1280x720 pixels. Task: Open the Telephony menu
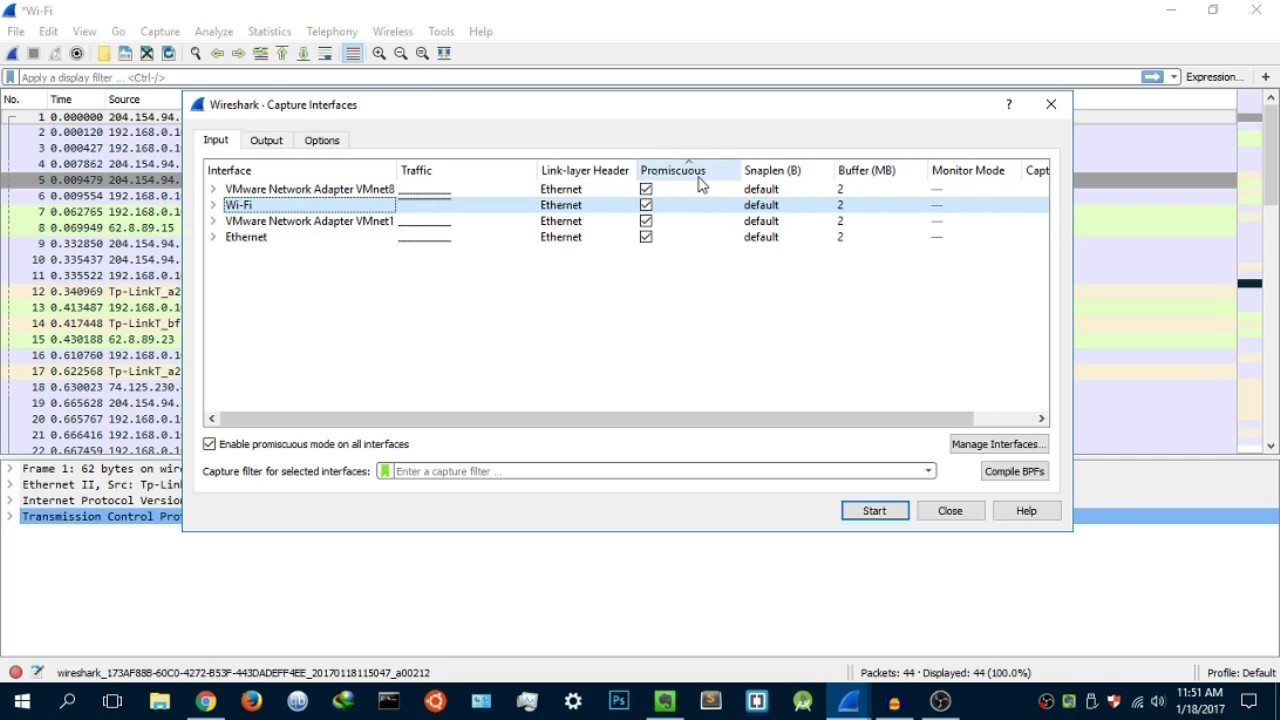pos(332,32)
